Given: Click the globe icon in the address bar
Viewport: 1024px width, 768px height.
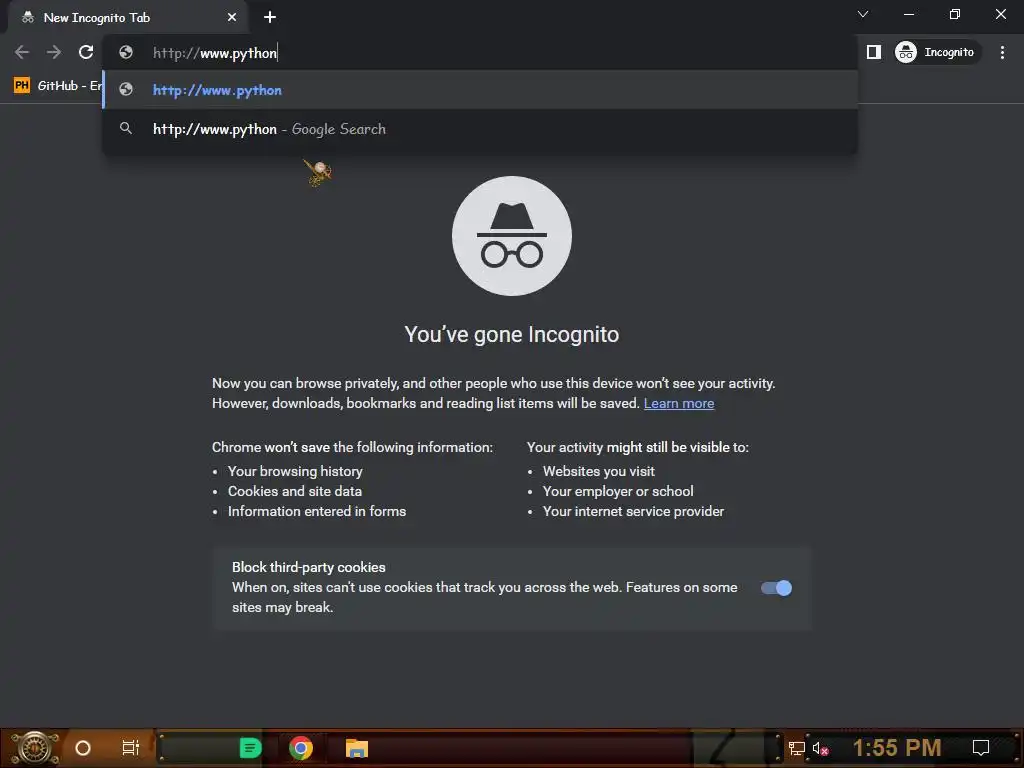Looking at the screenshot, I should (126, 52).
